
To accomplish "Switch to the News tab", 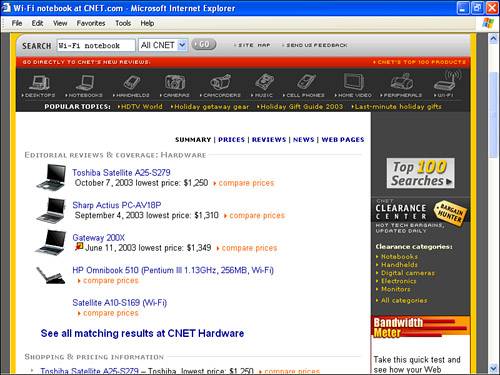I will click(304, 140).
